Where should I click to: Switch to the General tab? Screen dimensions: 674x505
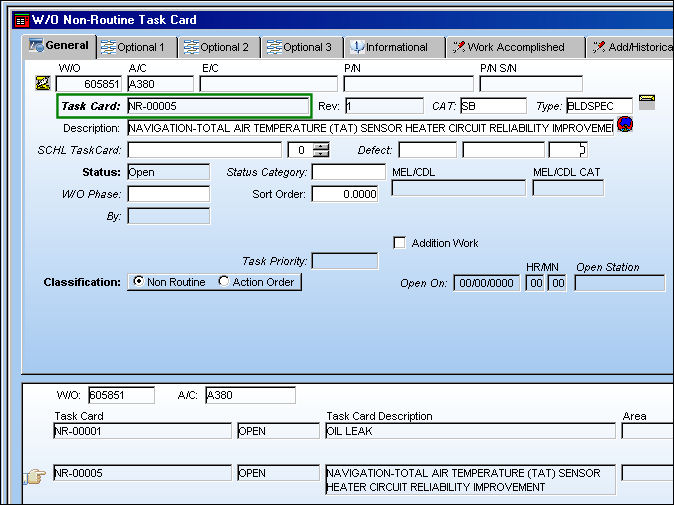coord(59,46)
